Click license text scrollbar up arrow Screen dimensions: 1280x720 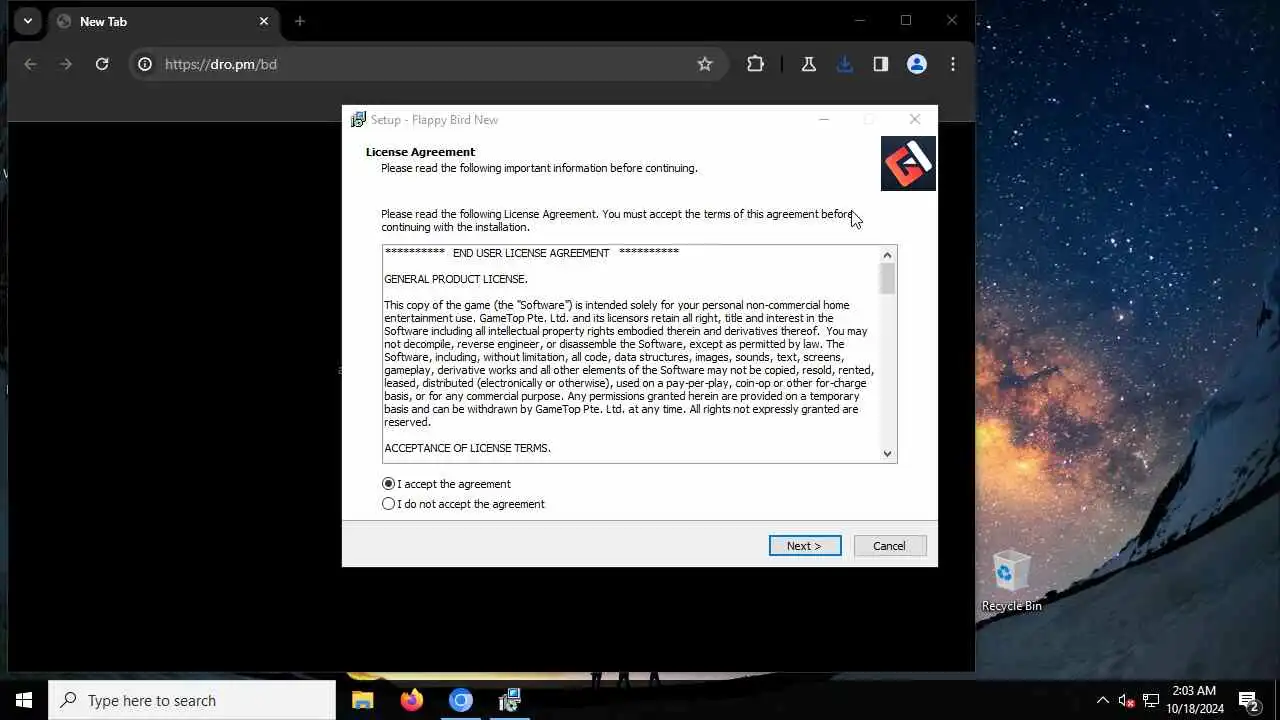coord(888,254)
